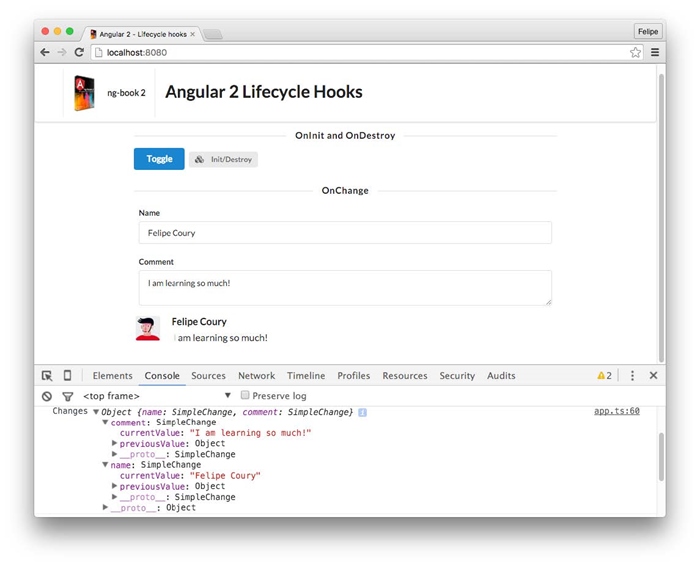Clear console with the clear icon
Image resolution: width=700 pixels, height=566 pixels.
tap(47, 396)
